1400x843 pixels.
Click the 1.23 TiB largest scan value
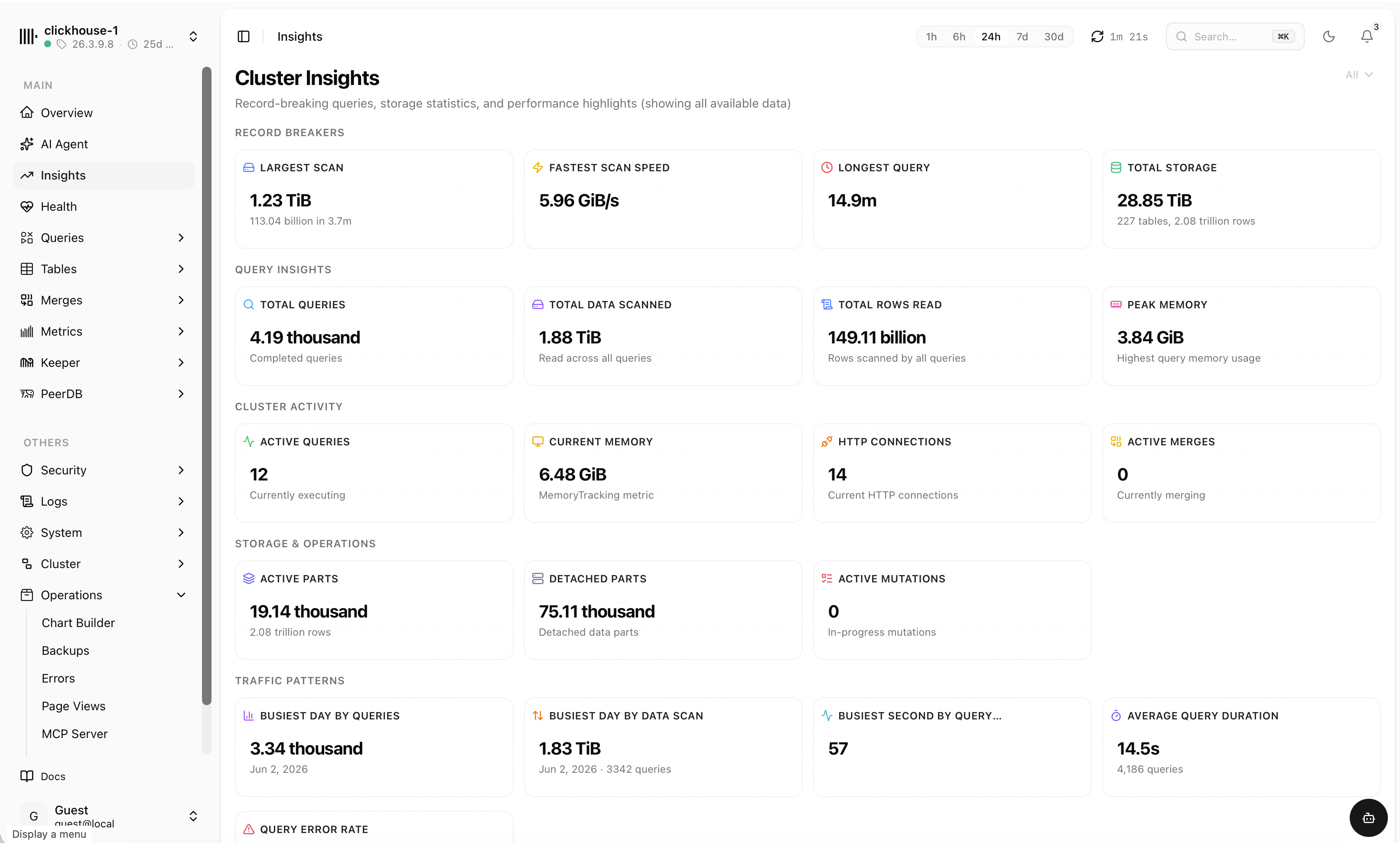[x=280, y=200]
